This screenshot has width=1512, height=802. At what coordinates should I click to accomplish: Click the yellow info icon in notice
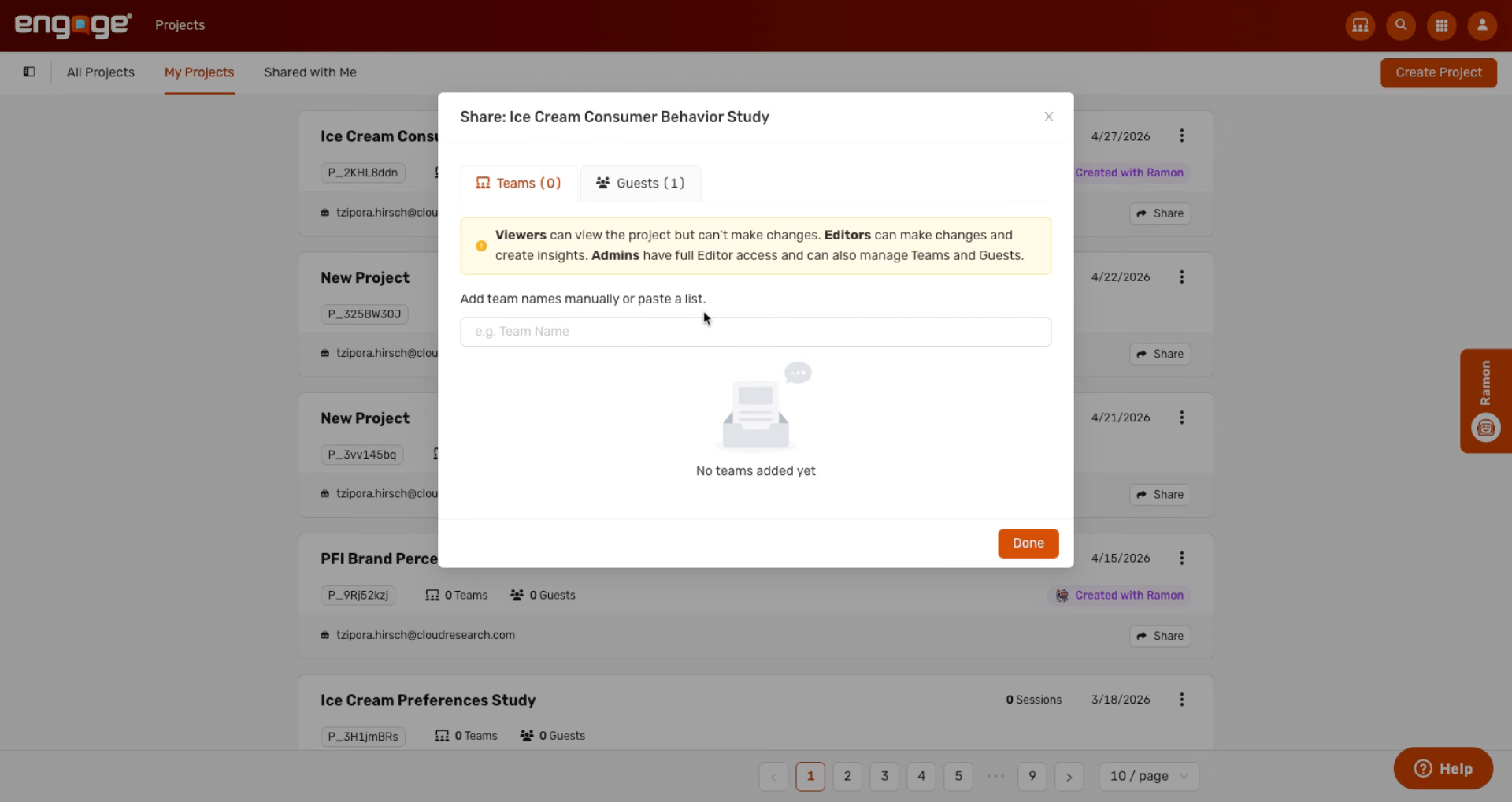click(x=481, y=246)
